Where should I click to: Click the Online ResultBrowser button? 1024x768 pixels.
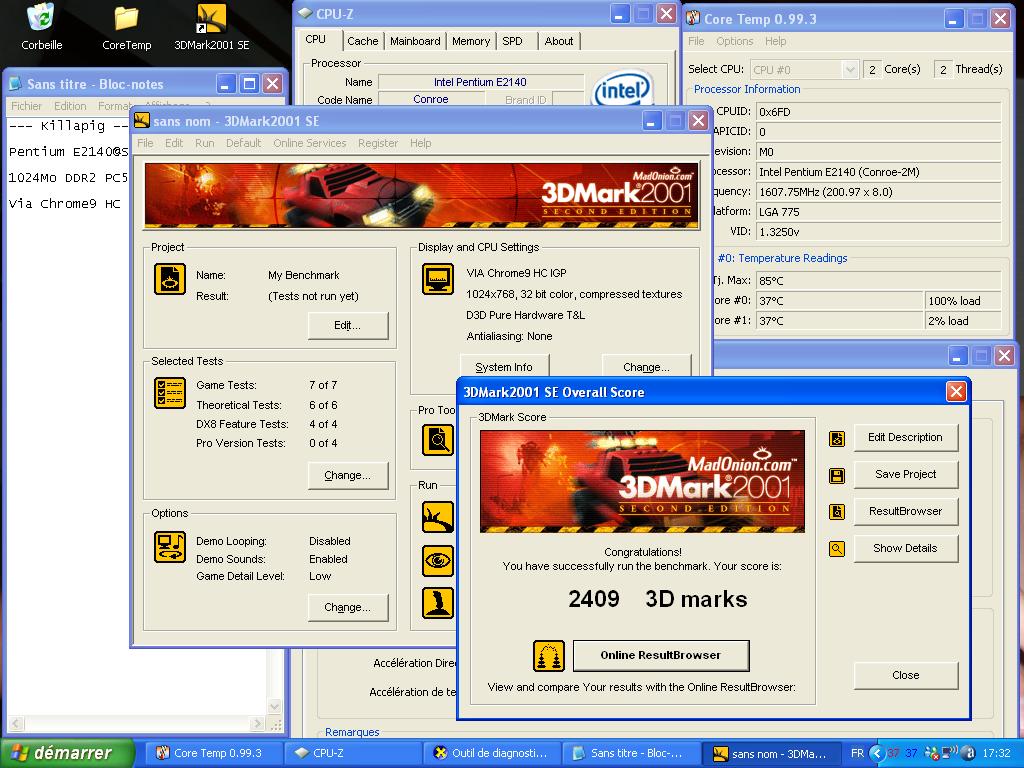pyautogui.click(x=661, y=655)
